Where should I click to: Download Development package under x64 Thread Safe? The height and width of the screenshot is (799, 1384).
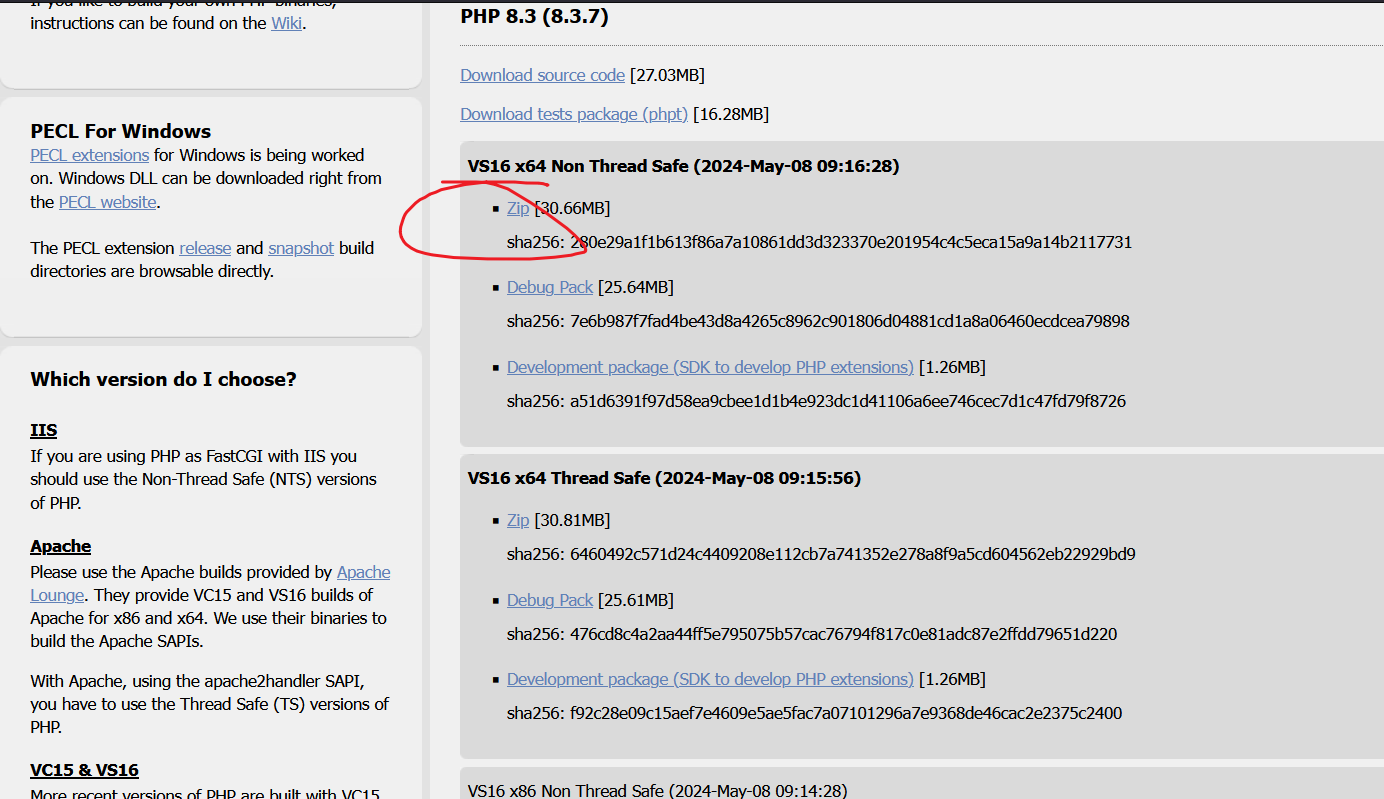tap(710, 679)
